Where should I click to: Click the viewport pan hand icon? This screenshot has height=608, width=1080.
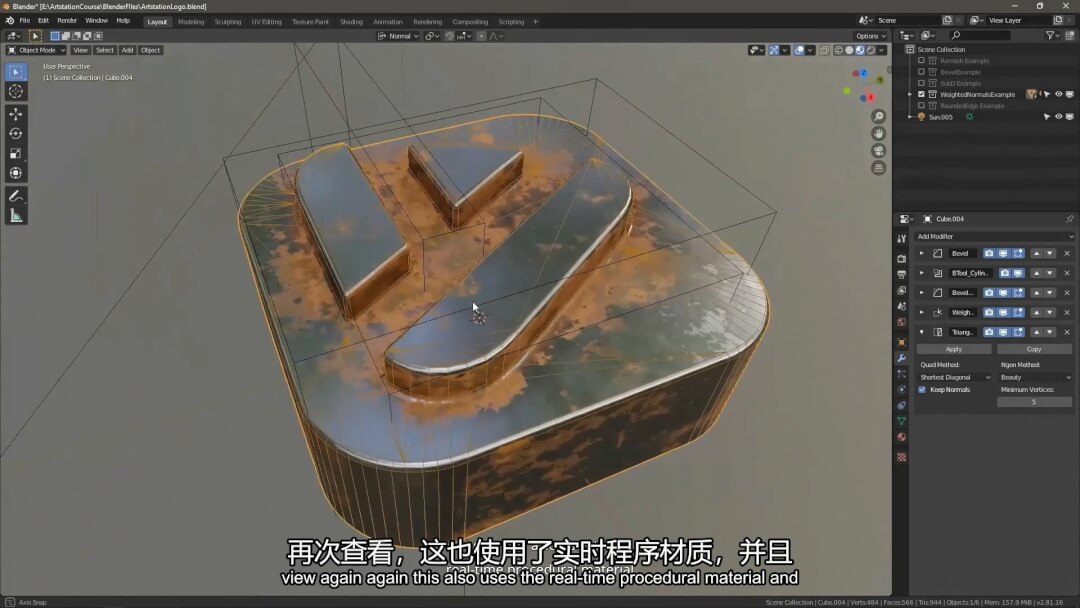pos(878,134)
